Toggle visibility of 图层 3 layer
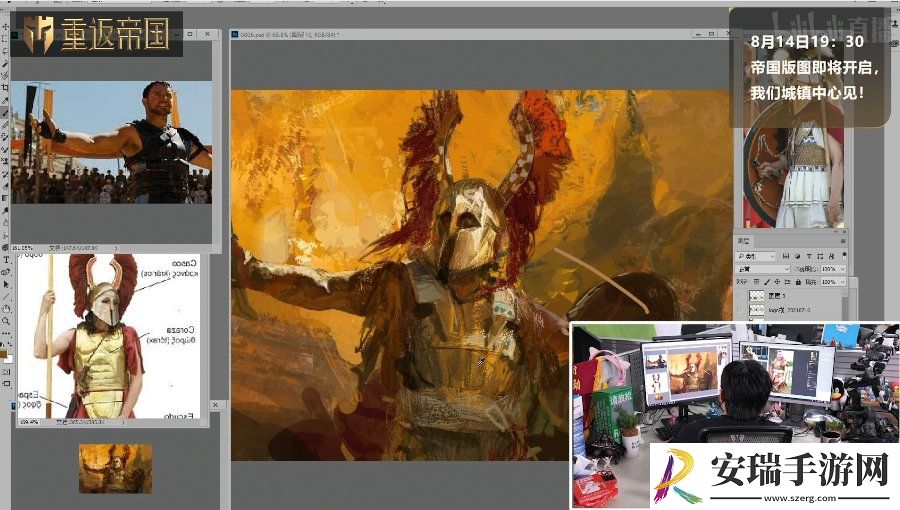This screenshot has width=900, height=510. point(739,295)
